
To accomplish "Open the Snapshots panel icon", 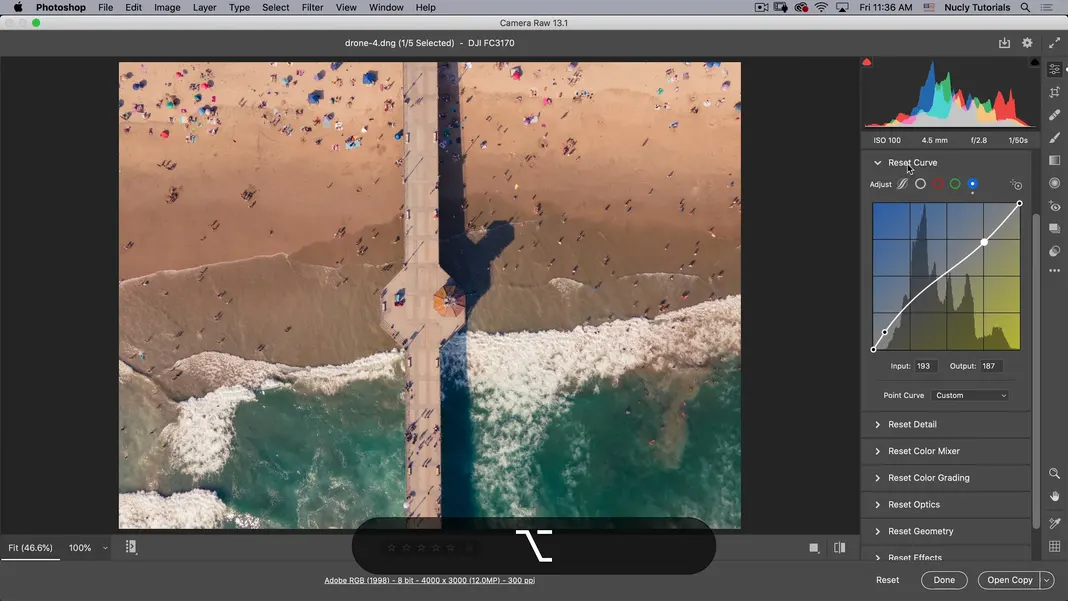I will tap(1054, 228).
